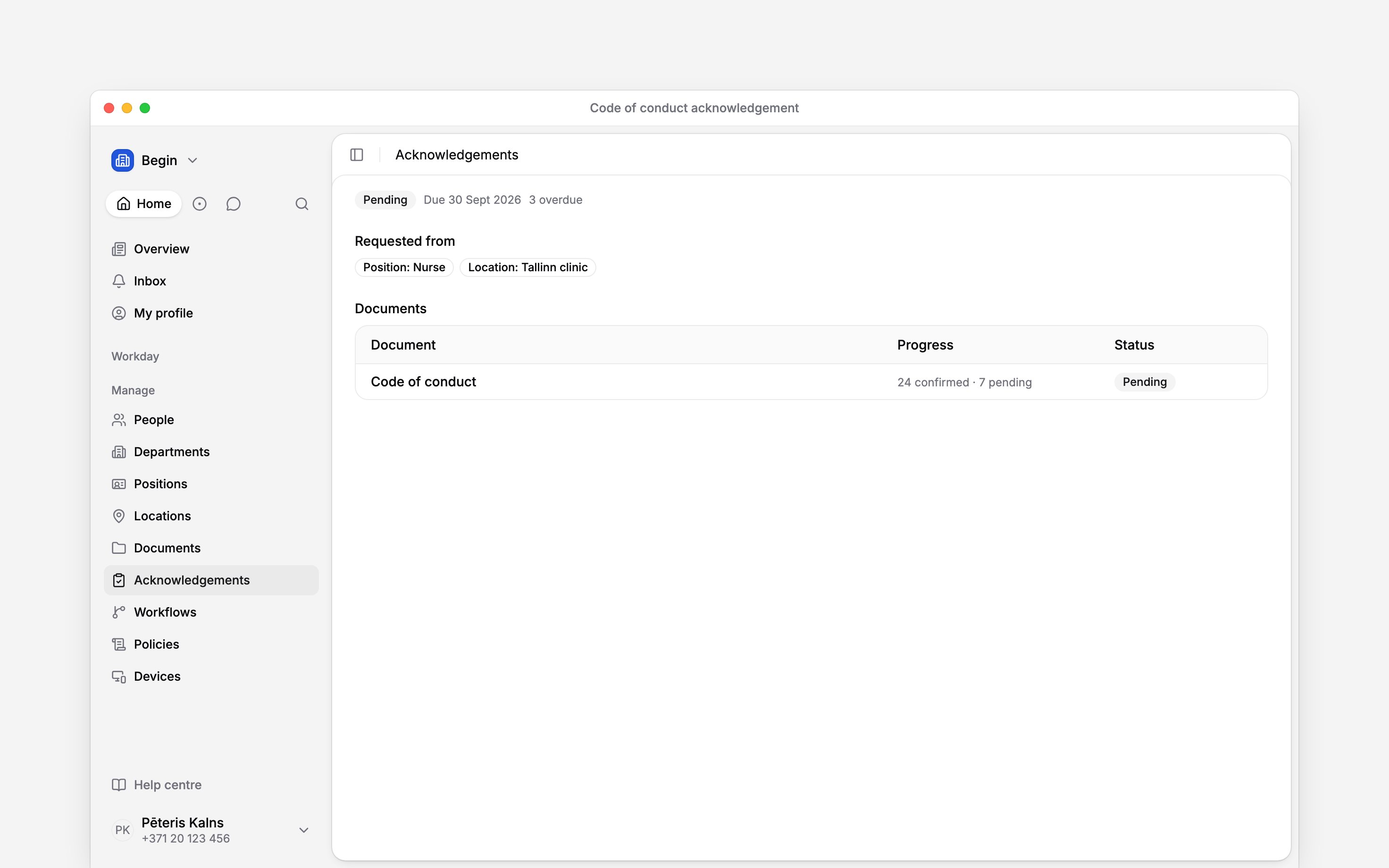Open the Code of conduct document row
Image resolution: width=1389 pixels, height=868 pixels.
[x=811, y=382]
